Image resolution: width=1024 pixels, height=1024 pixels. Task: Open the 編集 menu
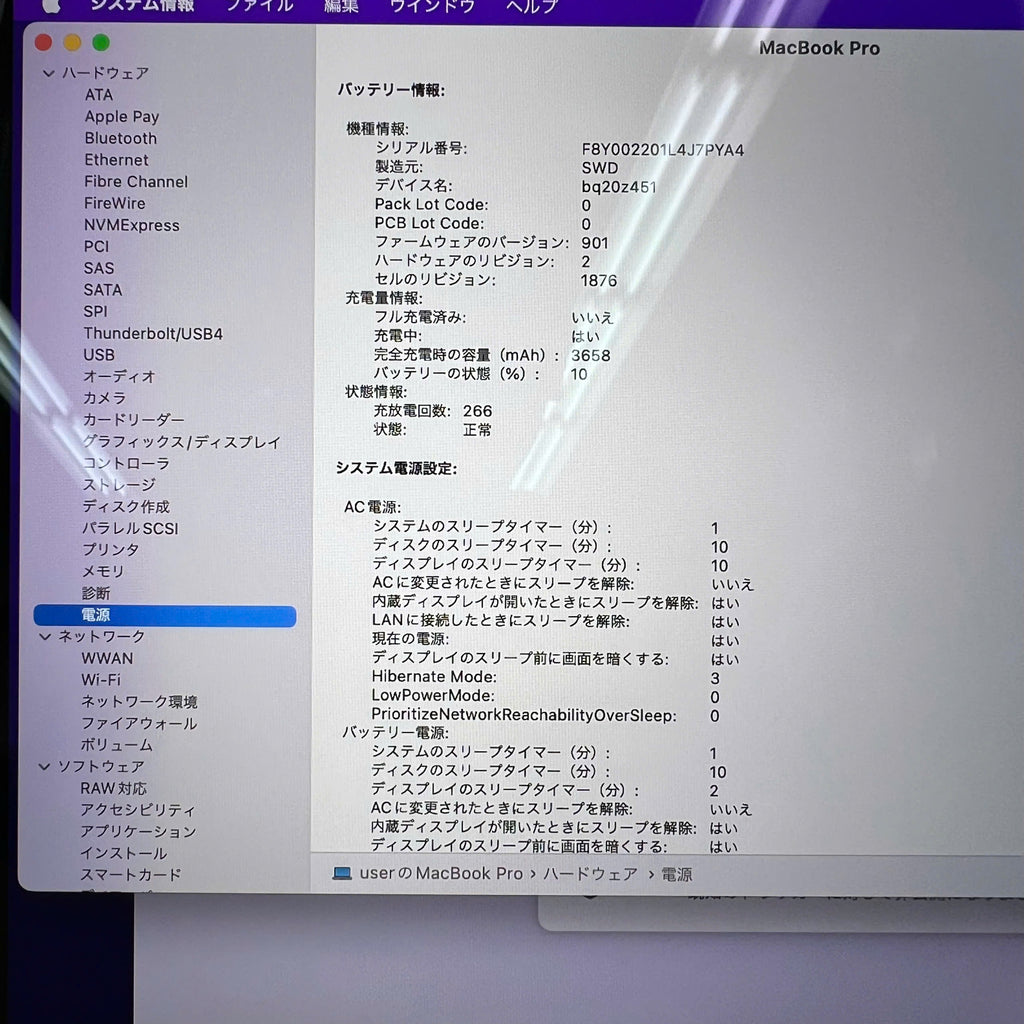pyautogui.click(x=341, y=5)
